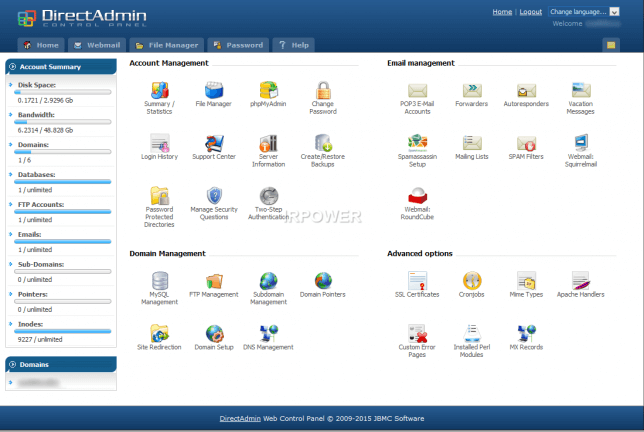This screenshot has width=644, height=432.
Task: Open Installed Perl Modules
Action: (x=472, y=333)
